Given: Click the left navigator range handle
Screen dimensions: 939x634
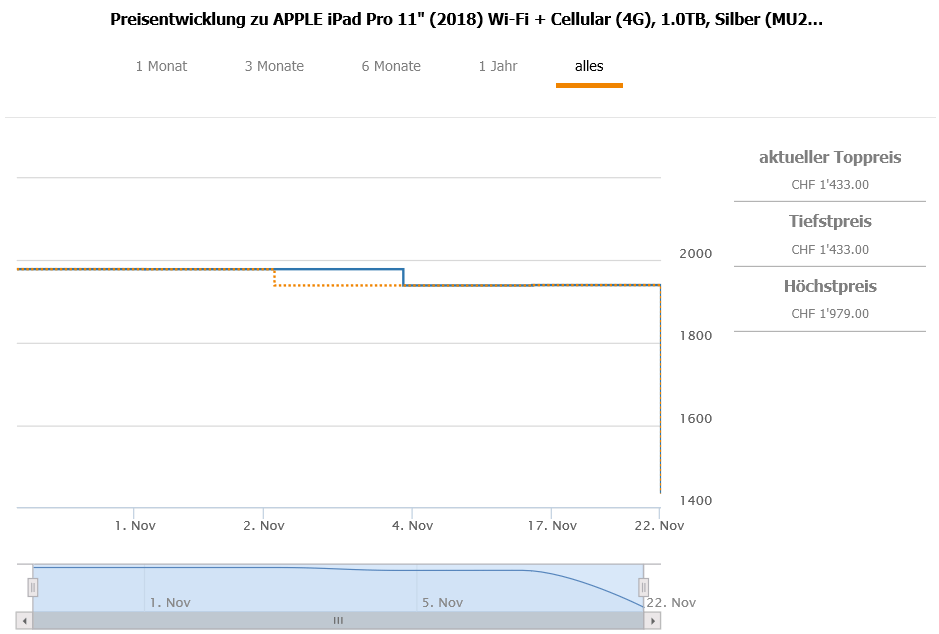Looking at the screenshot, I should pyautogui.click(x=32, y=587).
